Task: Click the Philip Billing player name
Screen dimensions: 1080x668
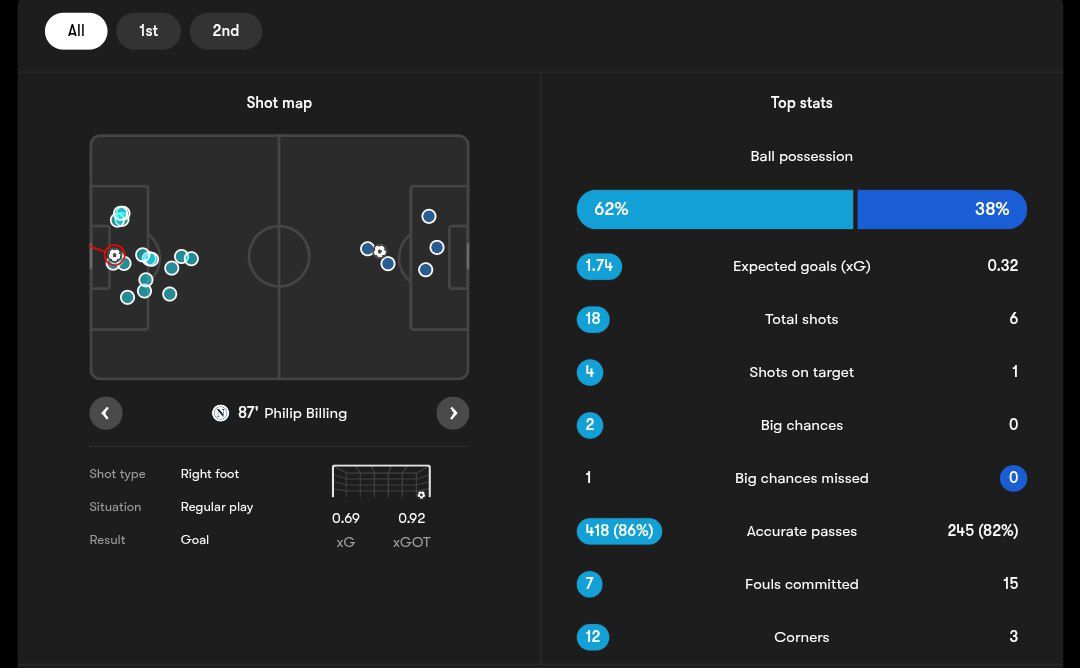Action: (x=306, y=413)
